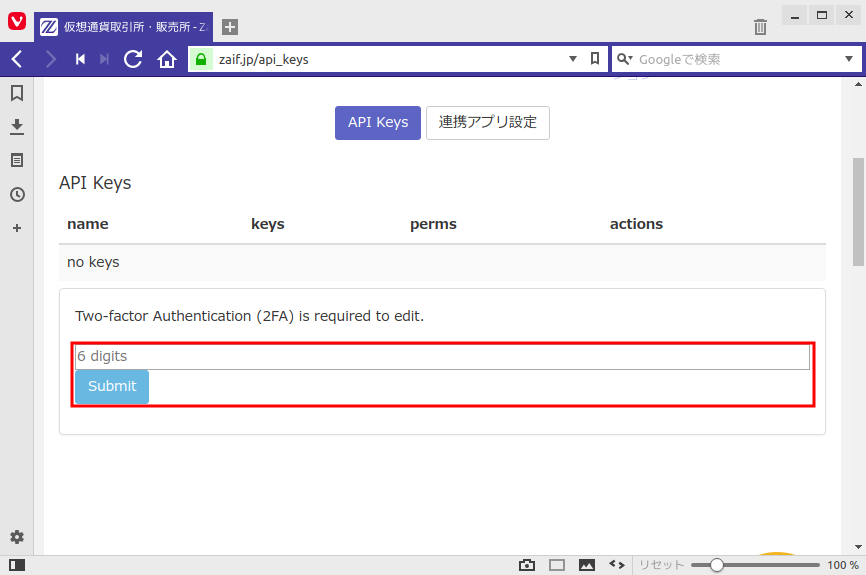The height and width of the screenshot is (575, 866).
Task: Open the Notes panel in sidebar
Action: (17, 160)
